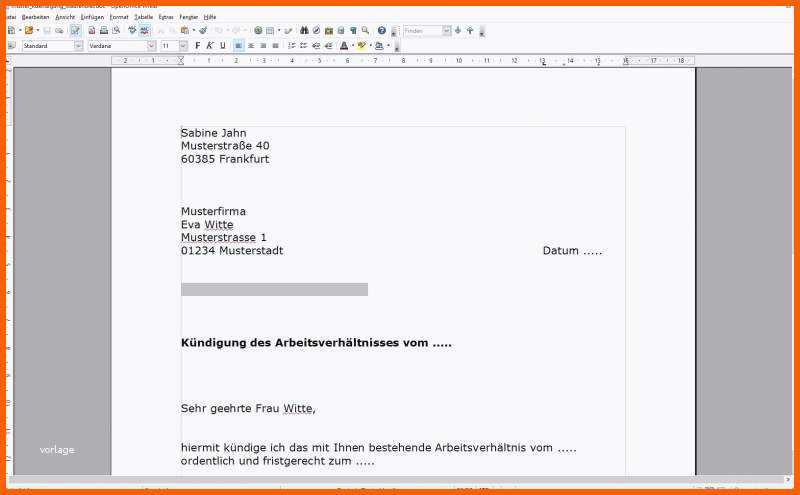The height and width of the screenshot is (495, 800).
Task: Open the Standard paragraph style dropdown
Action: [79, 46]
